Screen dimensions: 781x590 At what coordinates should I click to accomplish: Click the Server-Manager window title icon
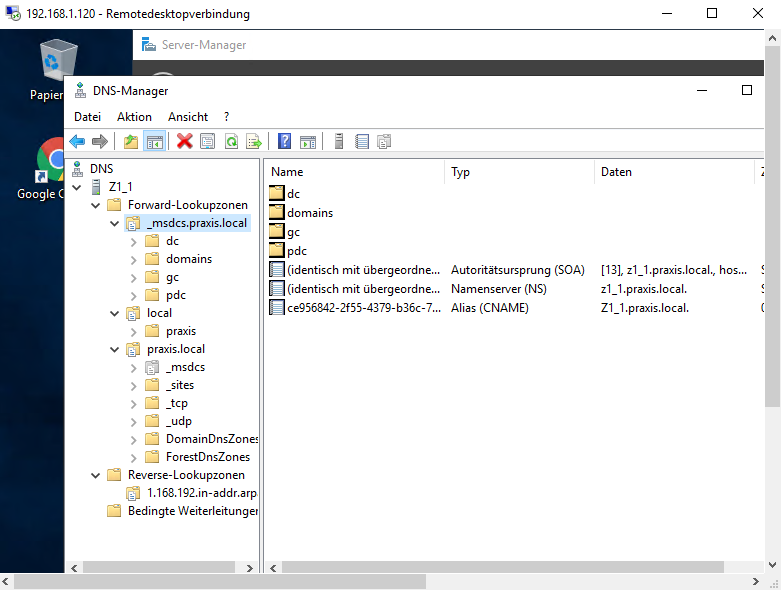coord(148,45)
